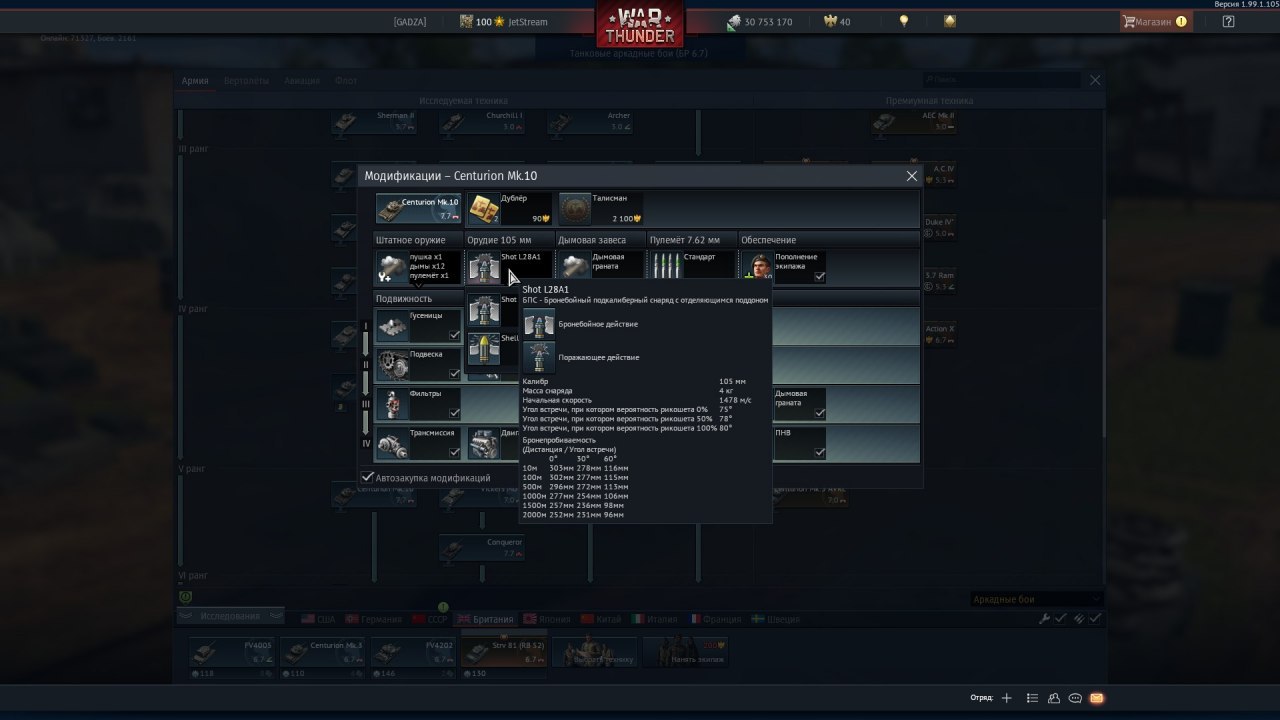1280x720 pixels.
Task: Open the Аркадные бои game mode dropdown
Action: (1036, 599)
